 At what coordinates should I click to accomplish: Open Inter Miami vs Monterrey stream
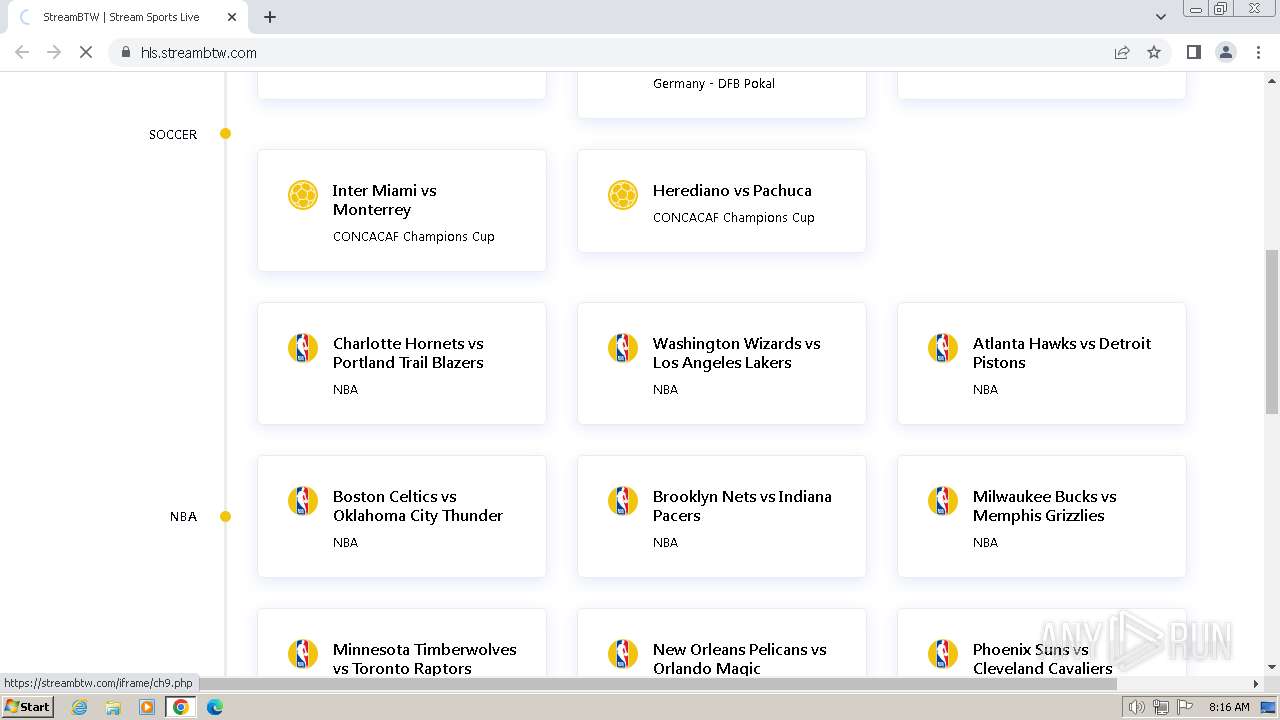click(402, 210)
